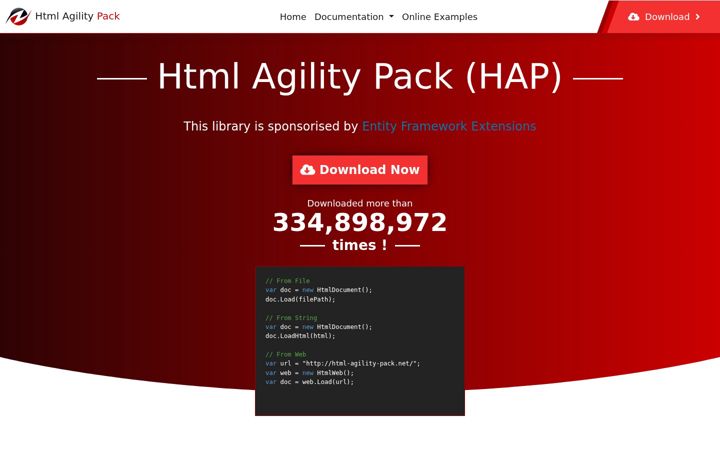Click the '// From Web' code comment

tap(286, 354)
